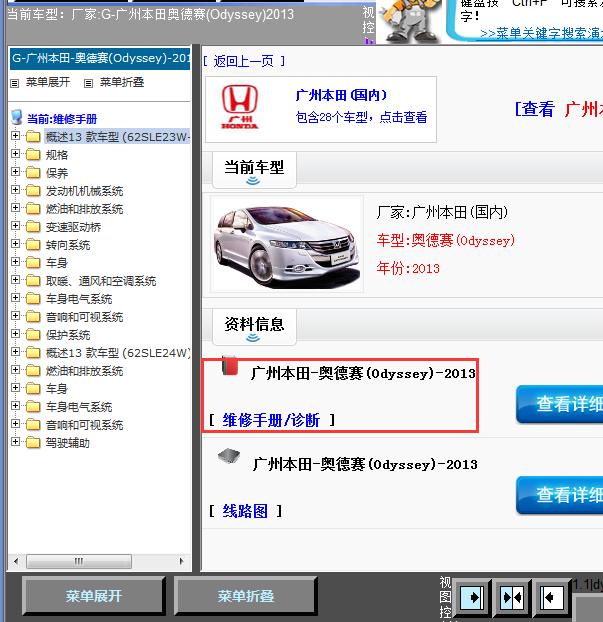The width and height of the screenshot is (603, 622).
Task: Click the sidebar horizontal scrollbar thumb
Action: (x=79, y=561)
